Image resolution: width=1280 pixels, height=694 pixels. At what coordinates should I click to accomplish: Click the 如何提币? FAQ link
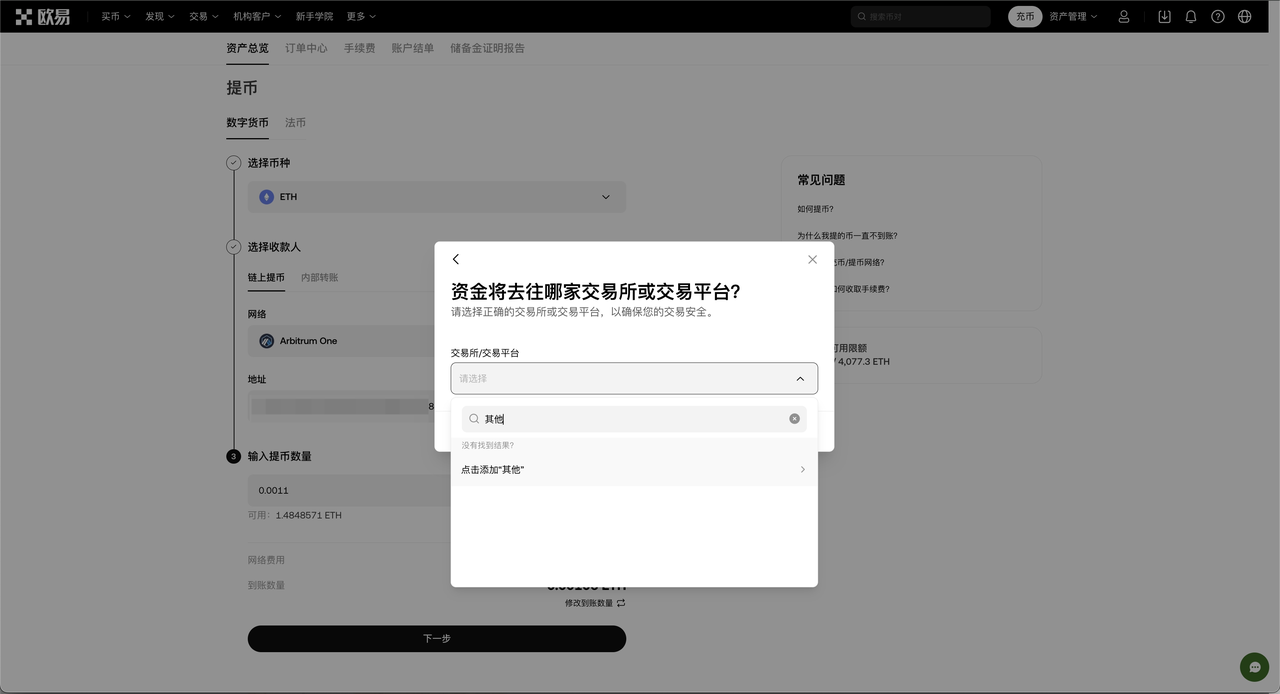815,209
